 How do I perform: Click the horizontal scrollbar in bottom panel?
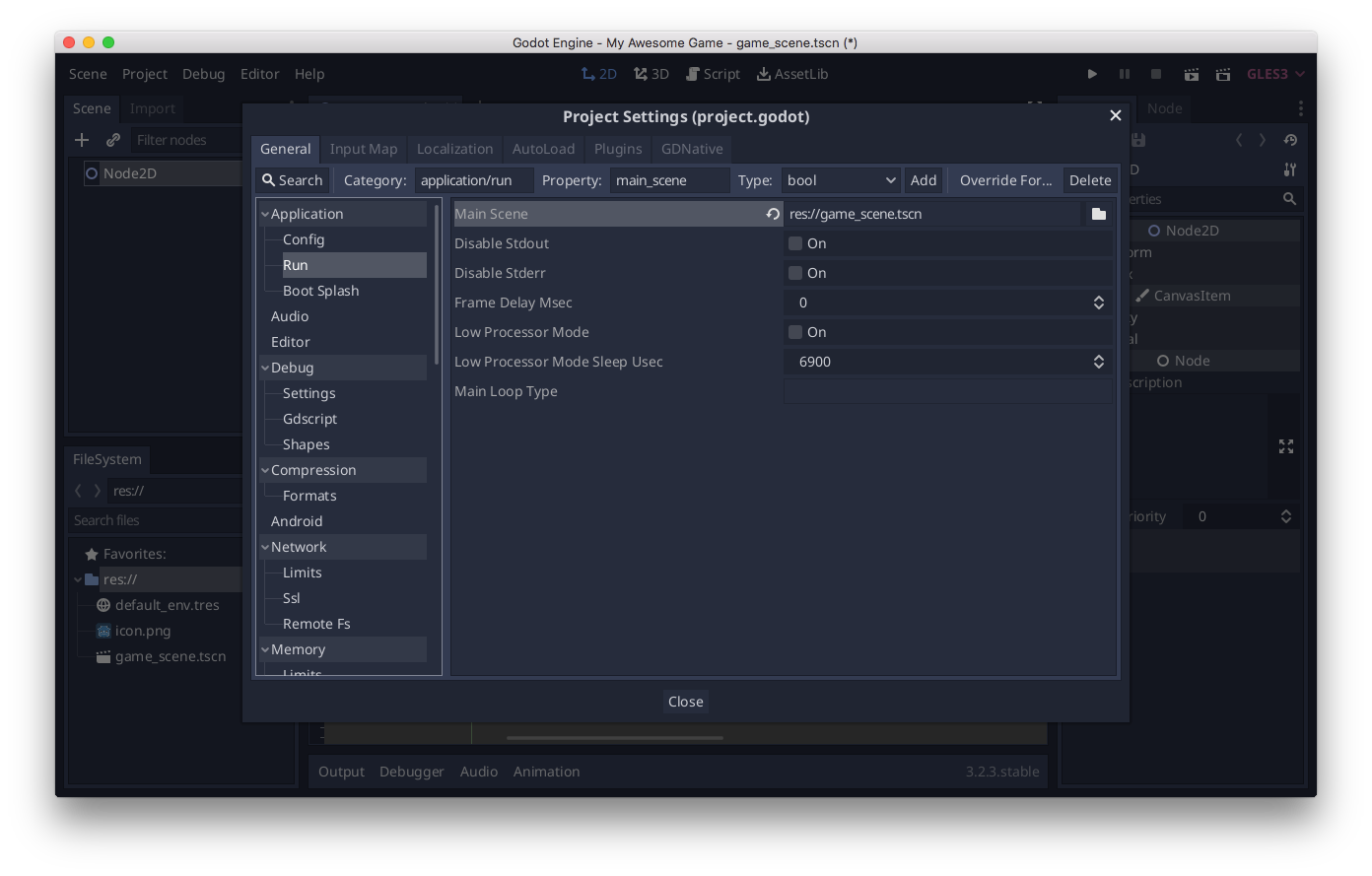[615, 737]
